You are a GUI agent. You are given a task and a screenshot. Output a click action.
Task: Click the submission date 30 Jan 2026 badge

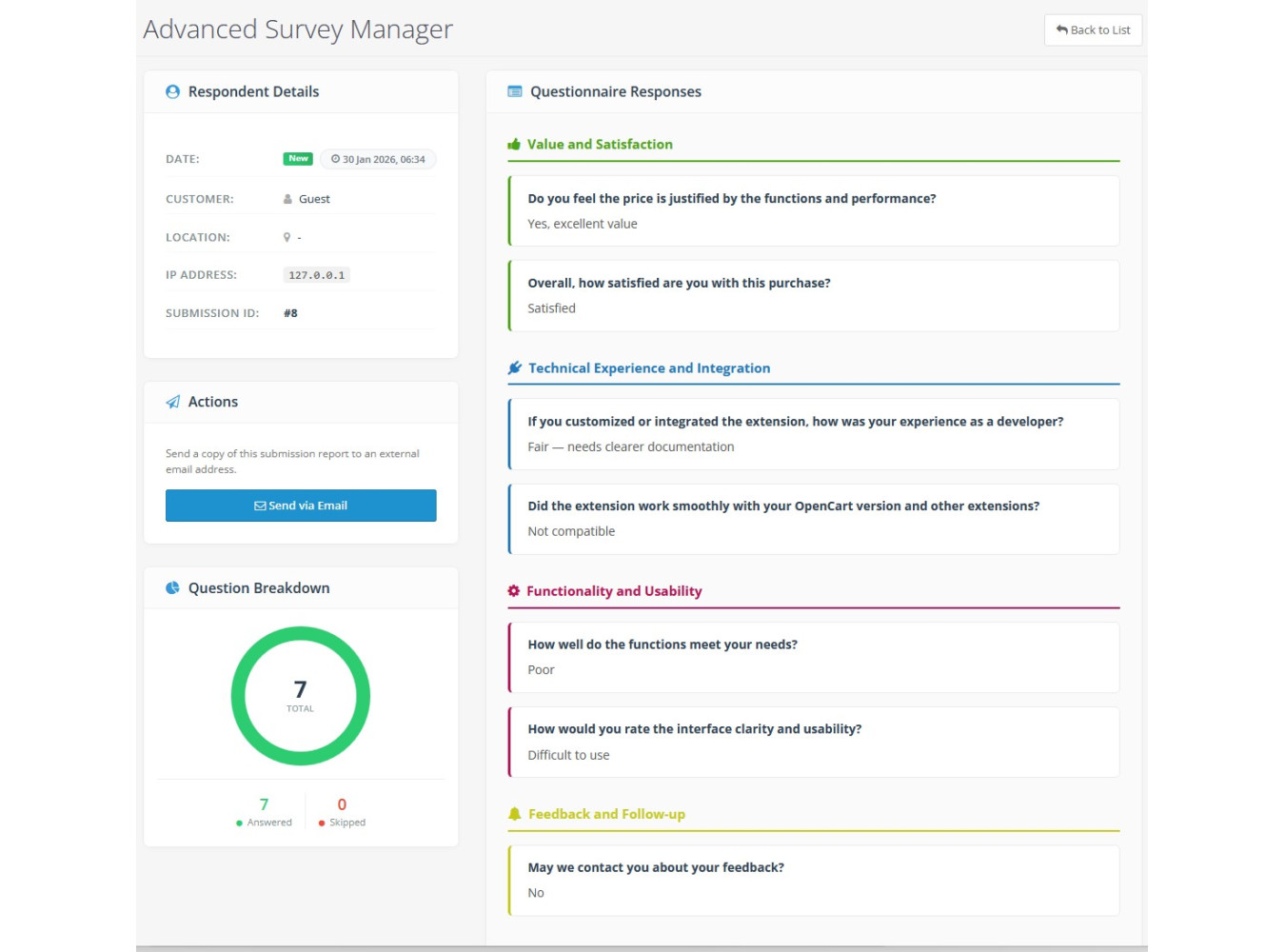[x=378, y=160]
